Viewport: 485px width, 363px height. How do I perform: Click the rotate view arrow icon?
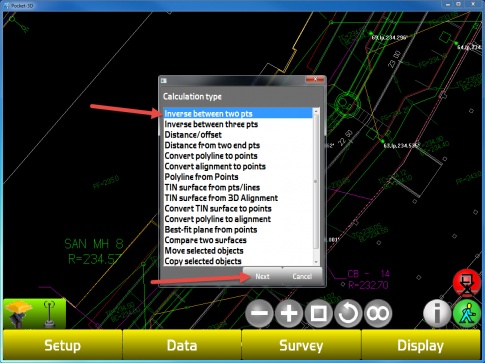pyautogui.click(x=348, y=313)
